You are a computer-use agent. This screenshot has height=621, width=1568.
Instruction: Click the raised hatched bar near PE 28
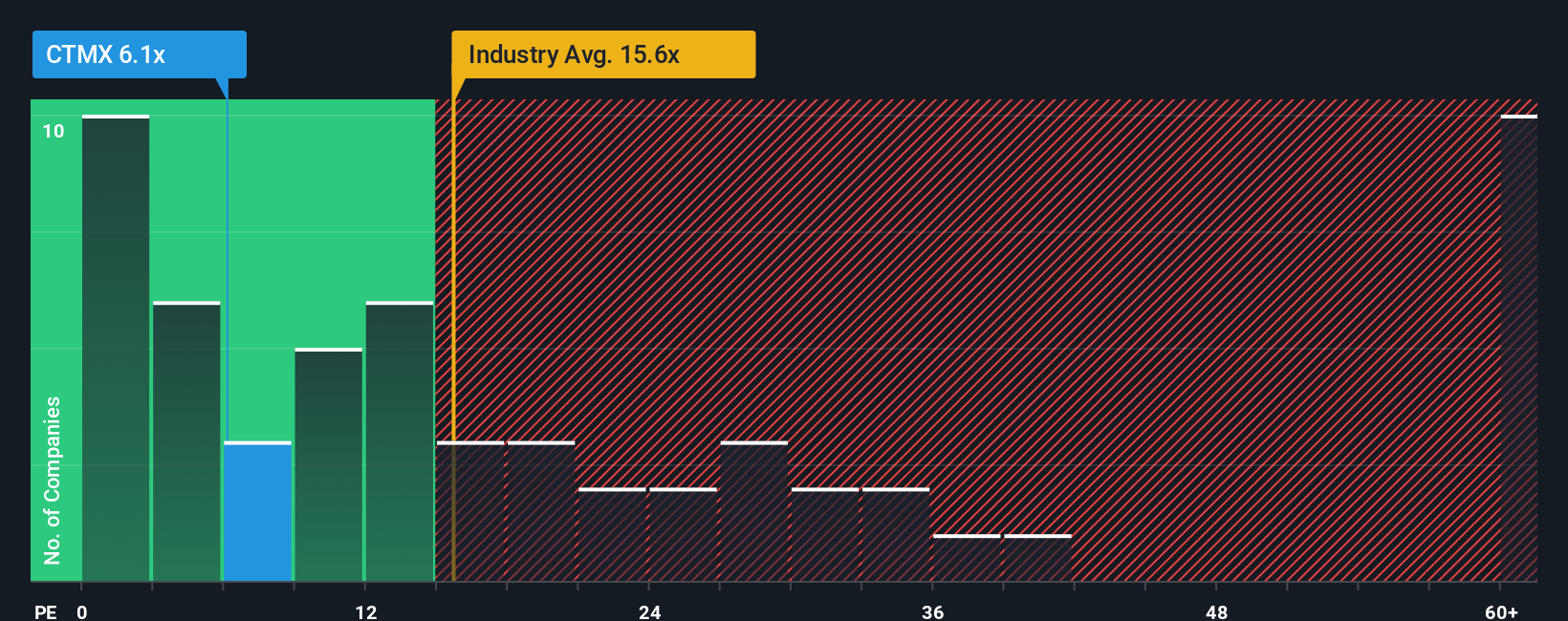pyautogui.click(x=754, y=511)
